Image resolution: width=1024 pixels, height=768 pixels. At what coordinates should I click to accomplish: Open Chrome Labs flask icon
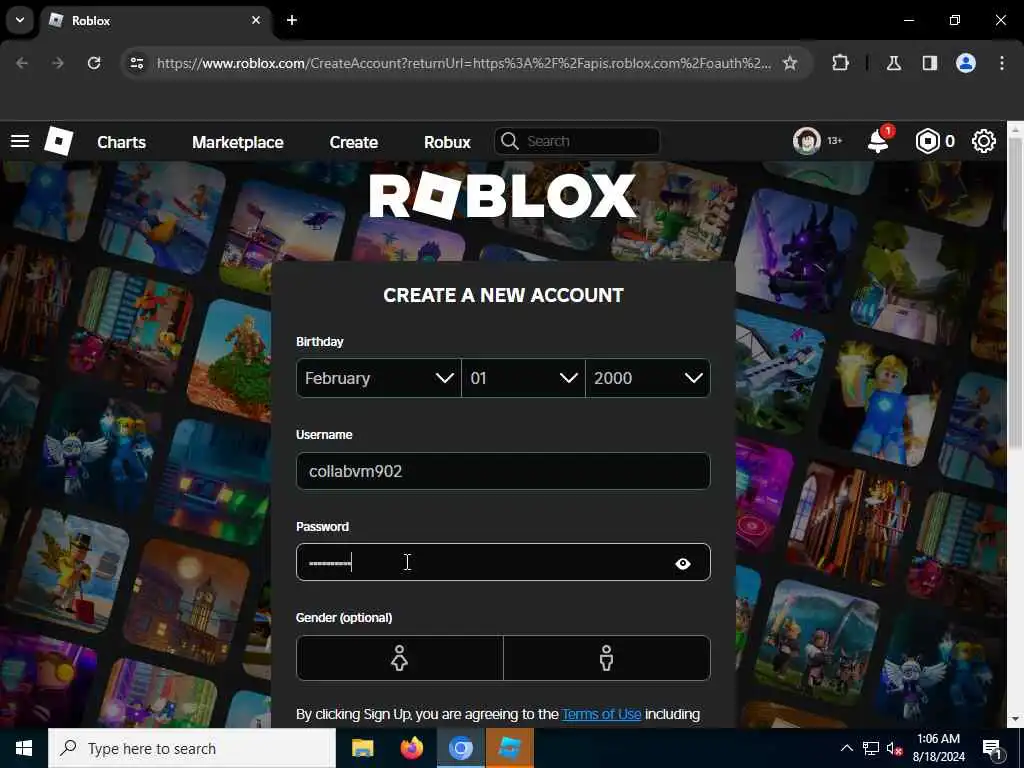coord(893,63)
